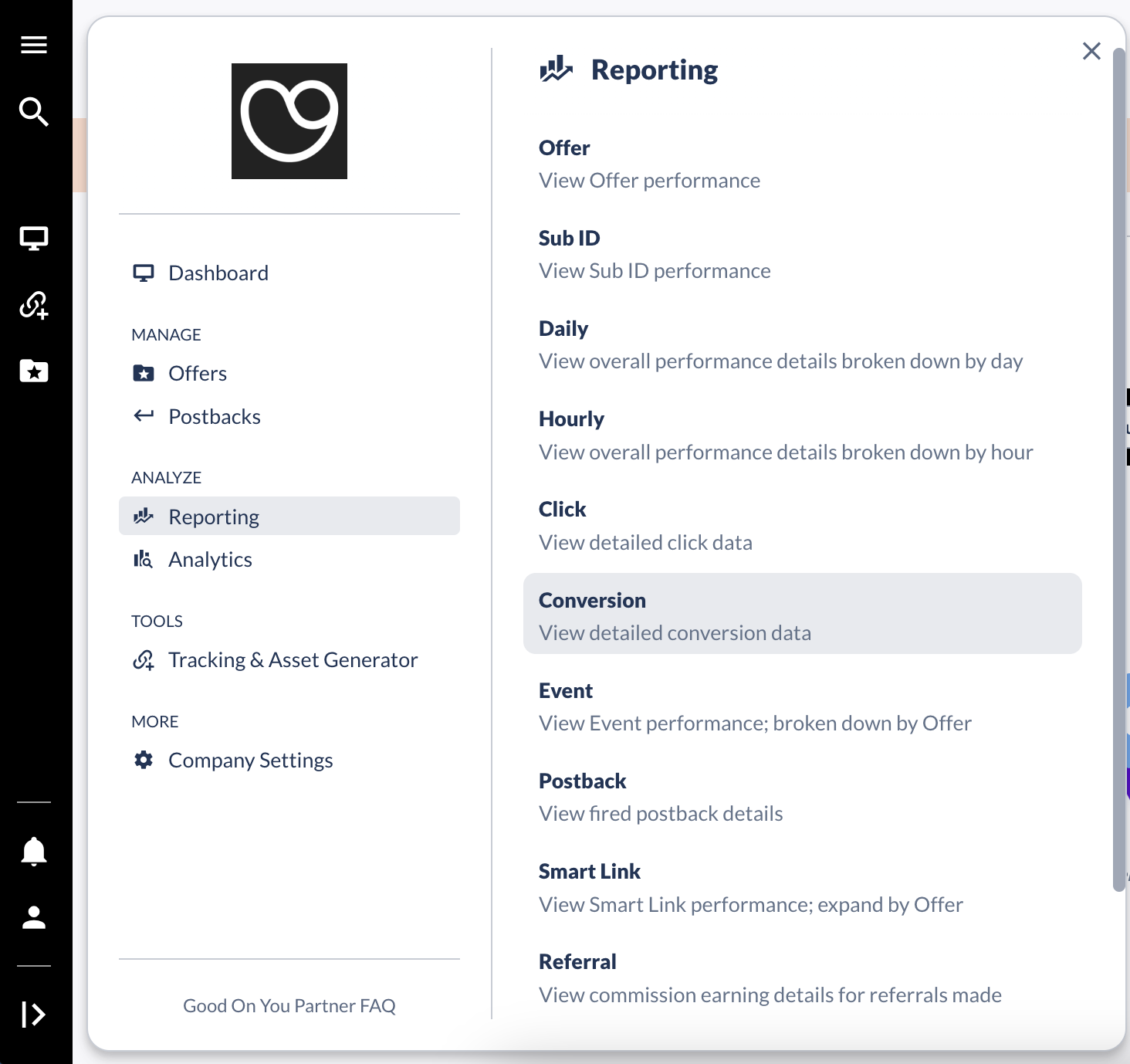Select Postbacks in Manage section
This screenshot has width=1130, height=1064.
pos(215,417)
